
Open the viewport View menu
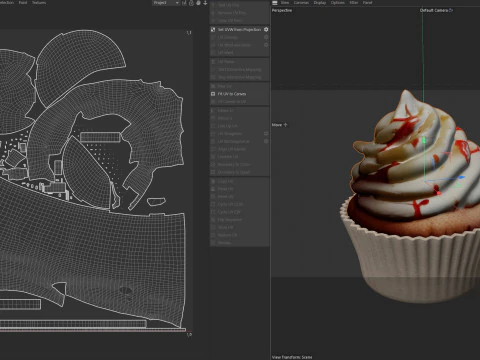(285, 3)
